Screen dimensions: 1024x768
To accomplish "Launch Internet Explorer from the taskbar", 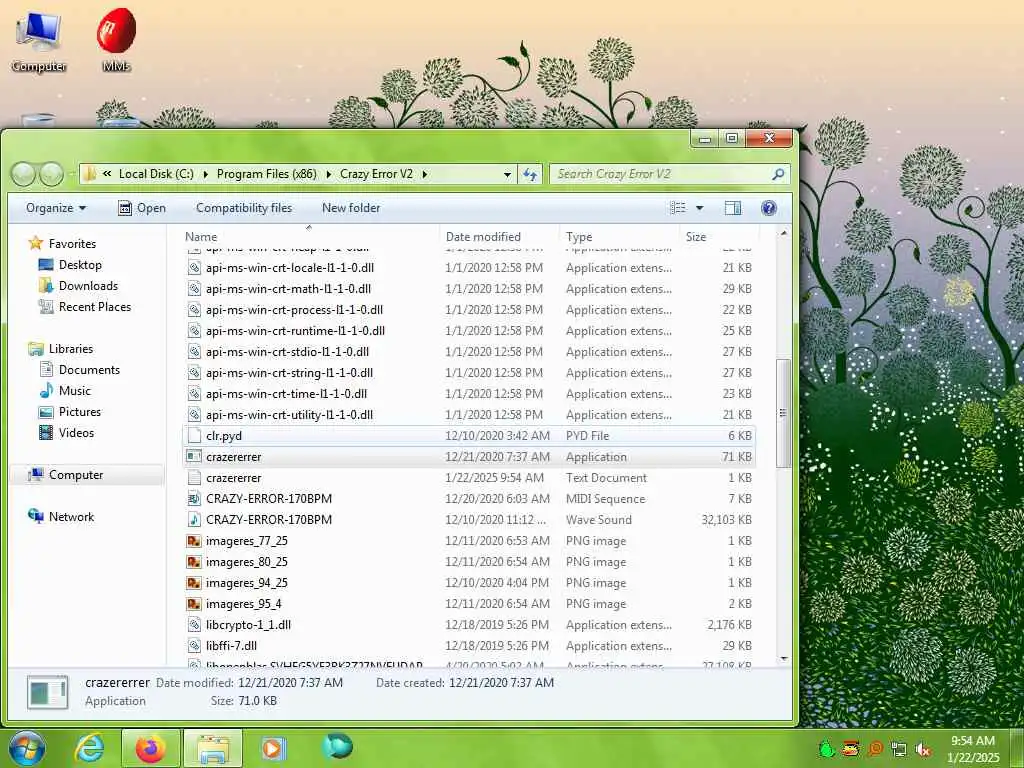I will click(x=89, y=748).
